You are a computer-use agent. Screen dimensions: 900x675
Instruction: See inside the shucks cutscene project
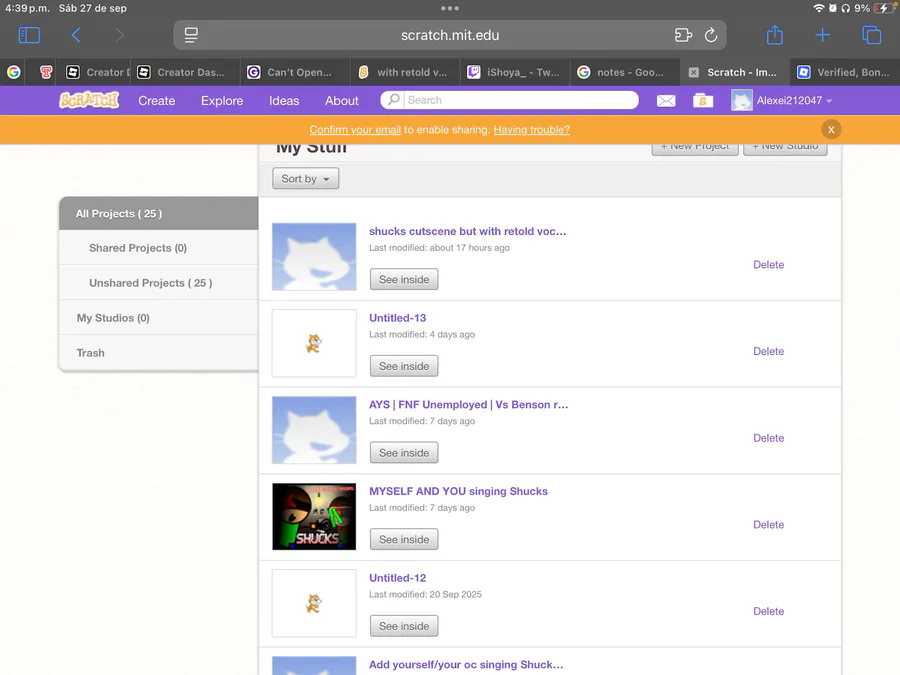(404, 280)
